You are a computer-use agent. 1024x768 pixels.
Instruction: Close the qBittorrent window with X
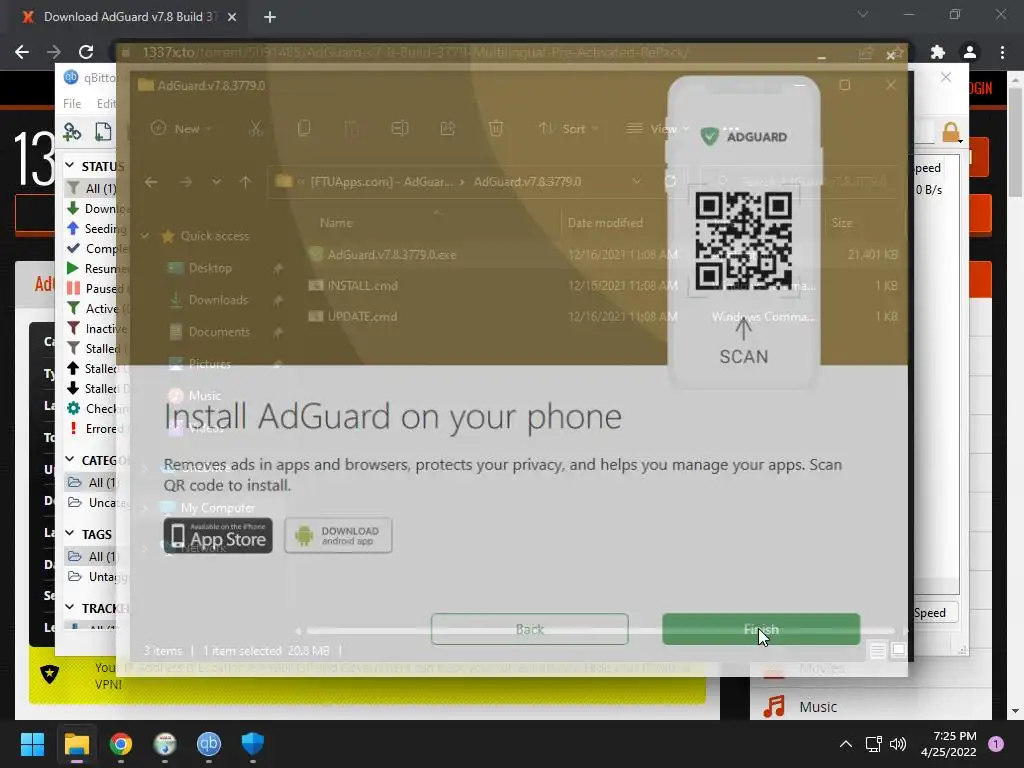(x=946, y=77)
